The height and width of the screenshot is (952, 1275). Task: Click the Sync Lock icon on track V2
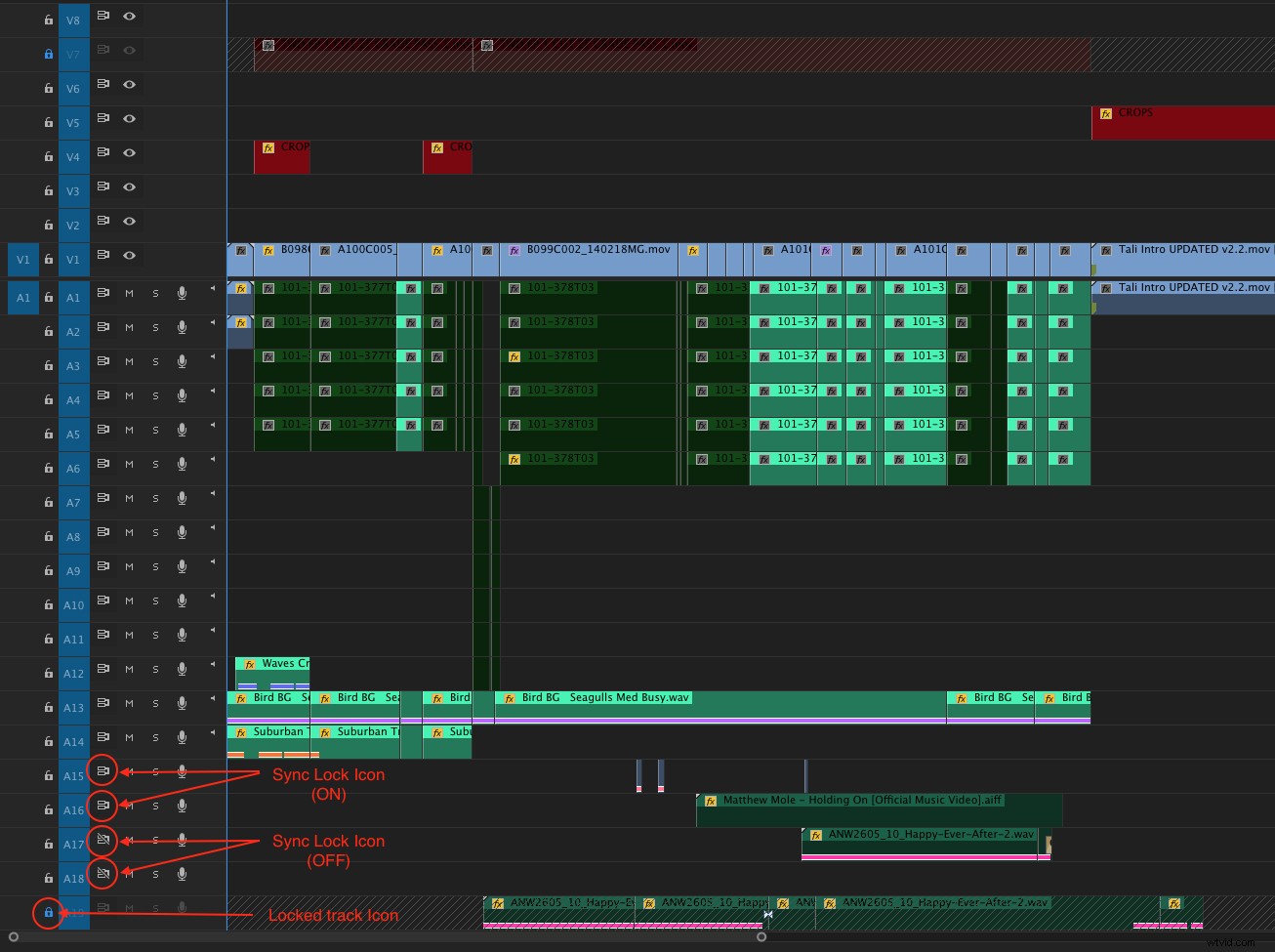[103, 222]
